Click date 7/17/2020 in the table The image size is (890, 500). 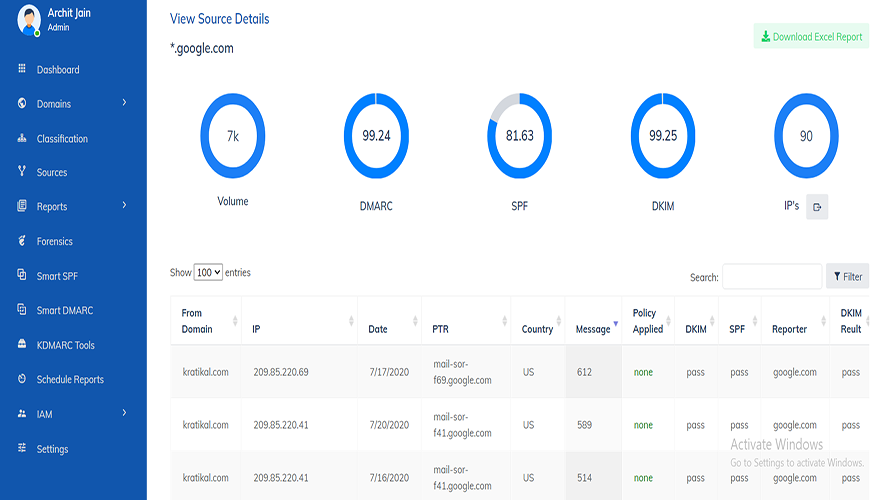389,372
